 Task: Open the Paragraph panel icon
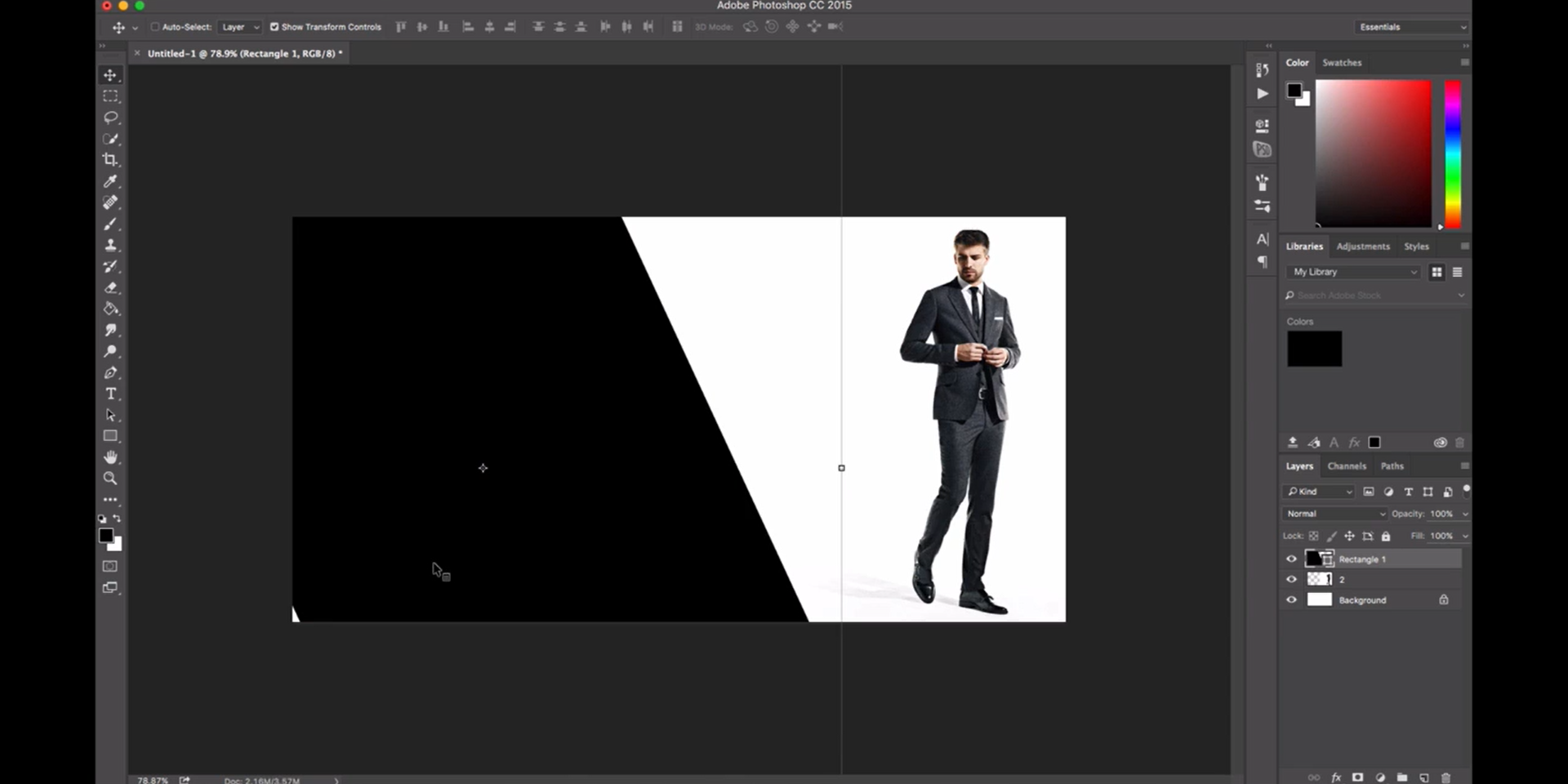(x=1263, y=262)
